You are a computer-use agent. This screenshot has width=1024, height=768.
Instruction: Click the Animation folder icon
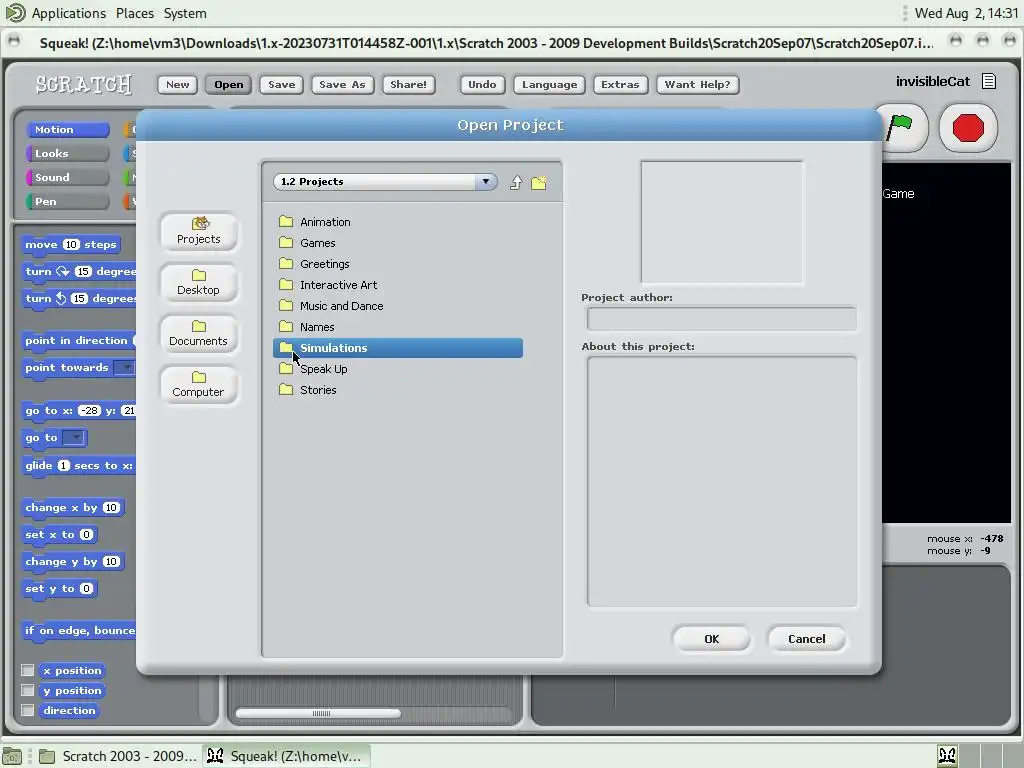[286, 221]
